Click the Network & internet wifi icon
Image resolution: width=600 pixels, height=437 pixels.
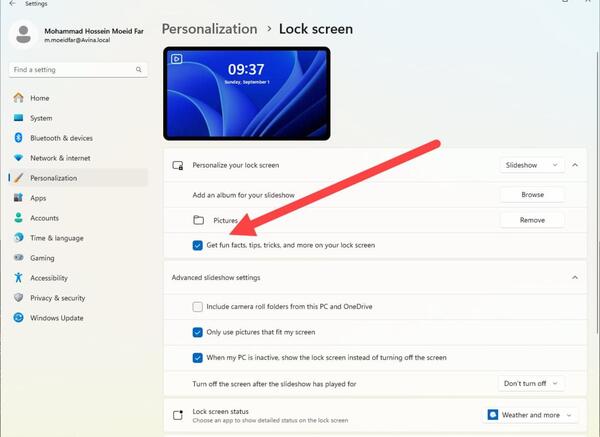(x=18, y=158)
